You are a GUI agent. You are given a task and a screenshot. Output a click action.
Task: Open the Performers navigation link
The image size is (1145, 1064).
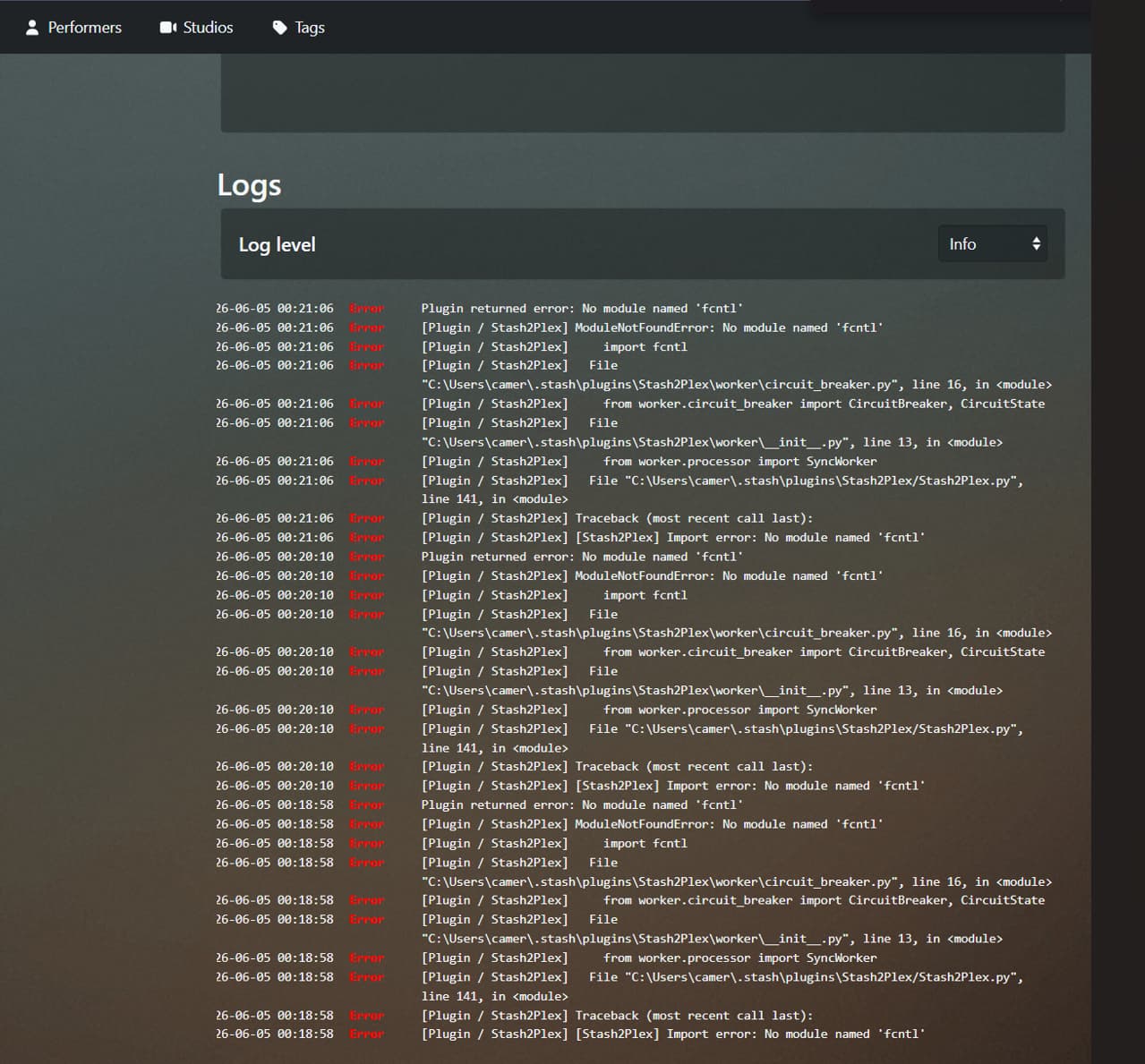[73, 28]
